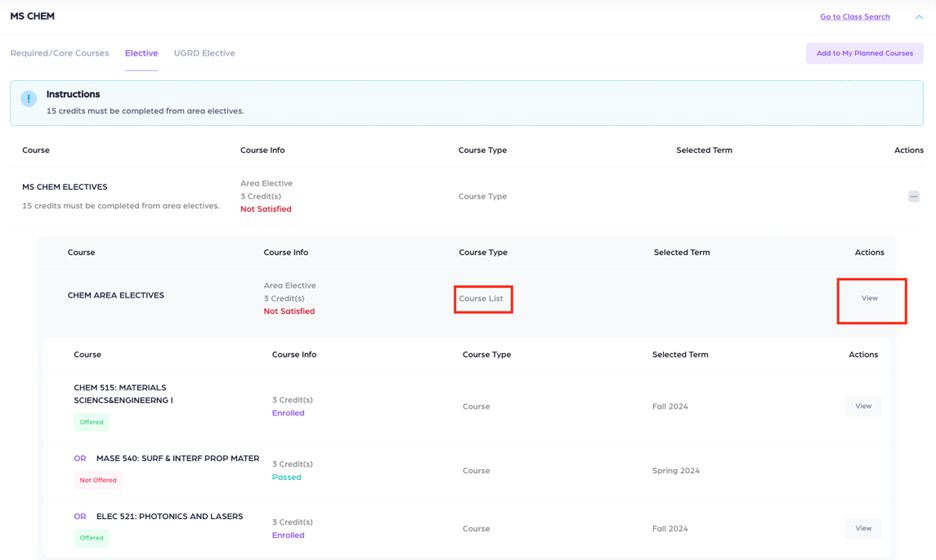
Task: Collapse the MS CHEM ELECTIVES row with minus button
Action: click(913, 197)
